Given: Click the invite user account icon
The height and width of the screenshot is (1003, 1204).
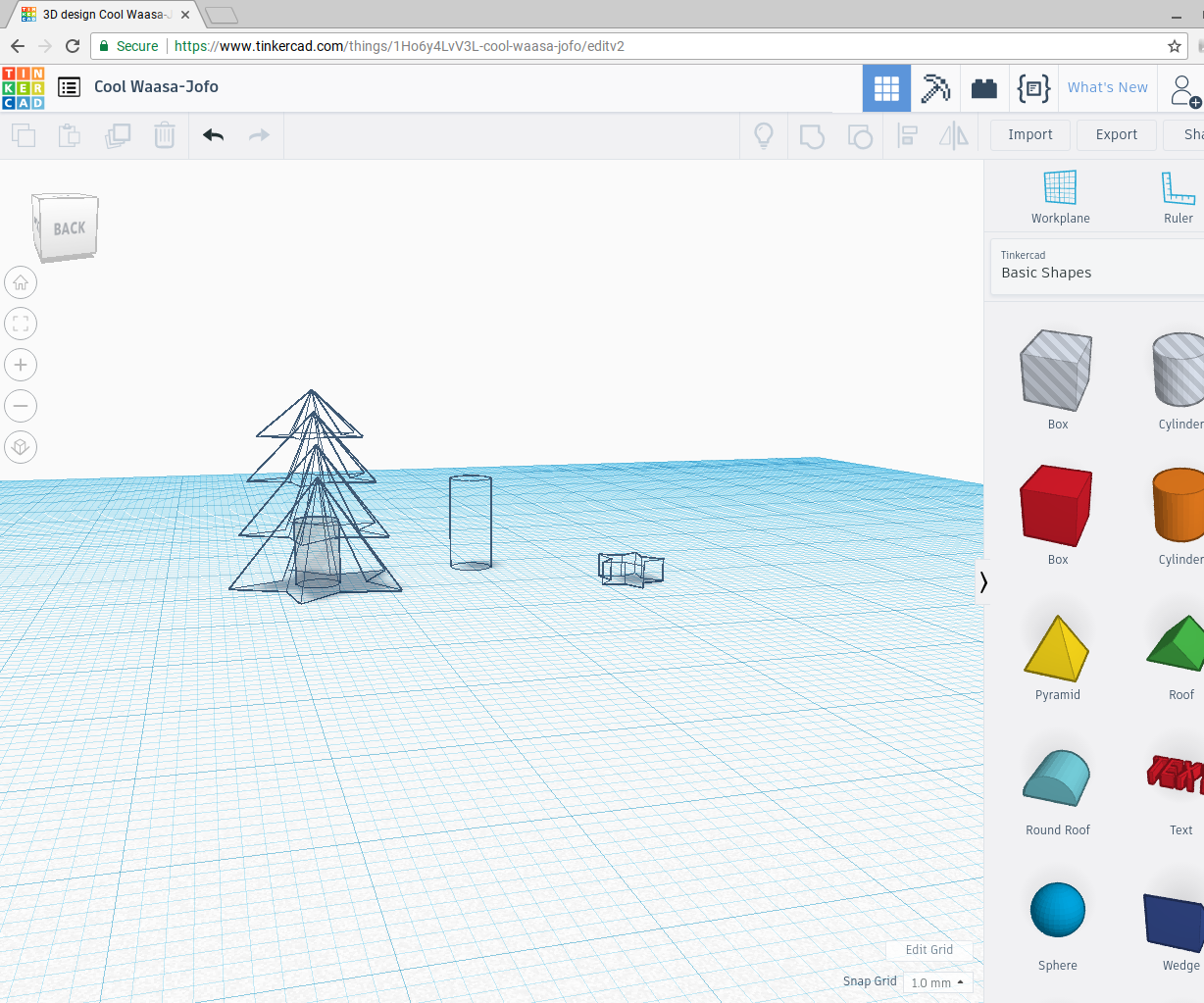Looking at the screenshot, I should click(1183, 91).
